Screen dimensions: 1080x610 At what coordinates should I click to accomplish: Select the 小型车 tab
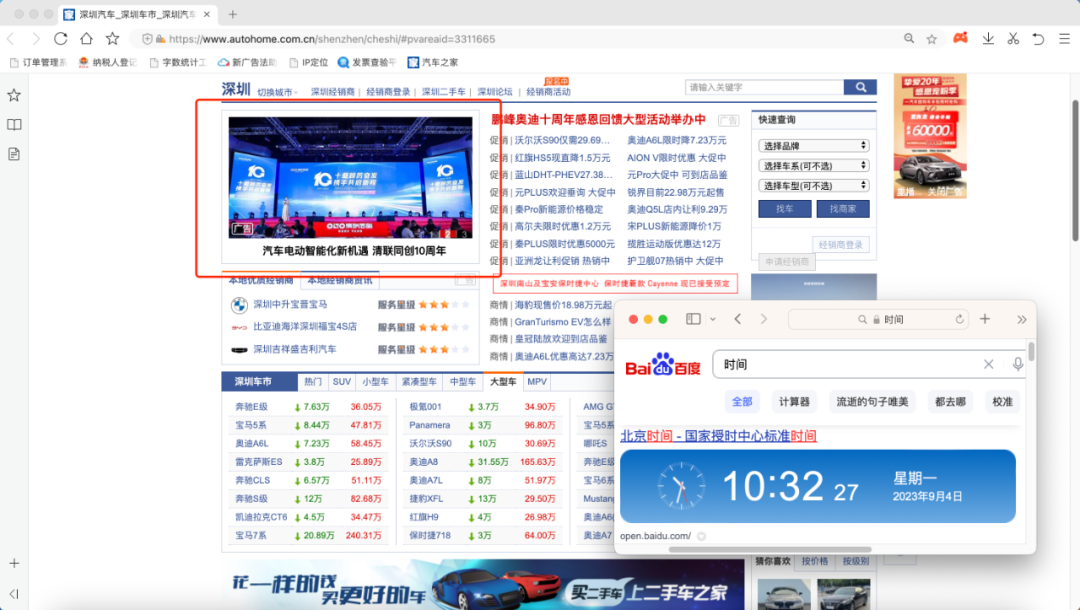coord(375,381)
